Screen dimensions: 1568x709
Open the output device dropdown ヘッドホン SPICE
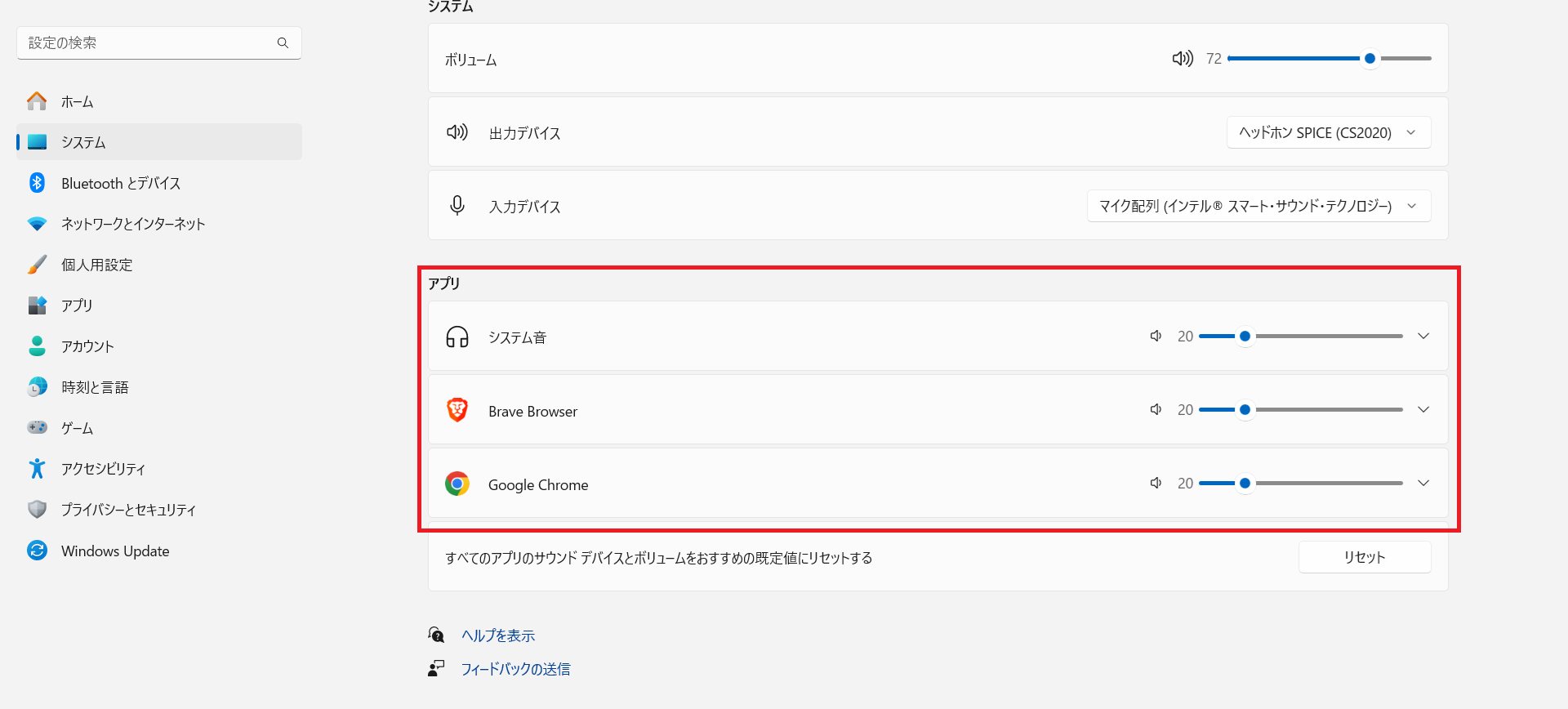[1329, 132]
